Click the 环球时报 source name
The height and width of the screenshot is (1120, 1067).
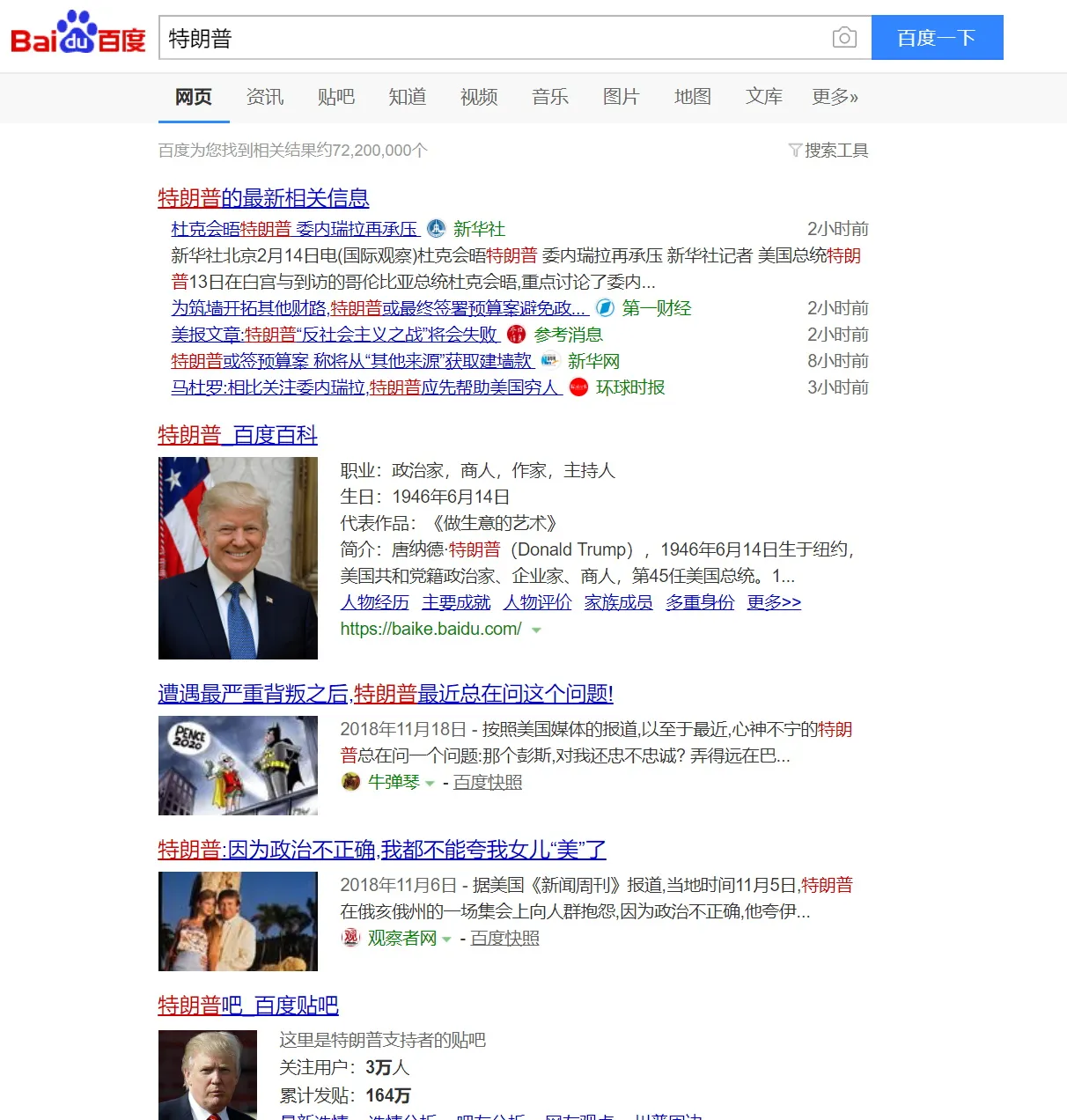point(630,387)
